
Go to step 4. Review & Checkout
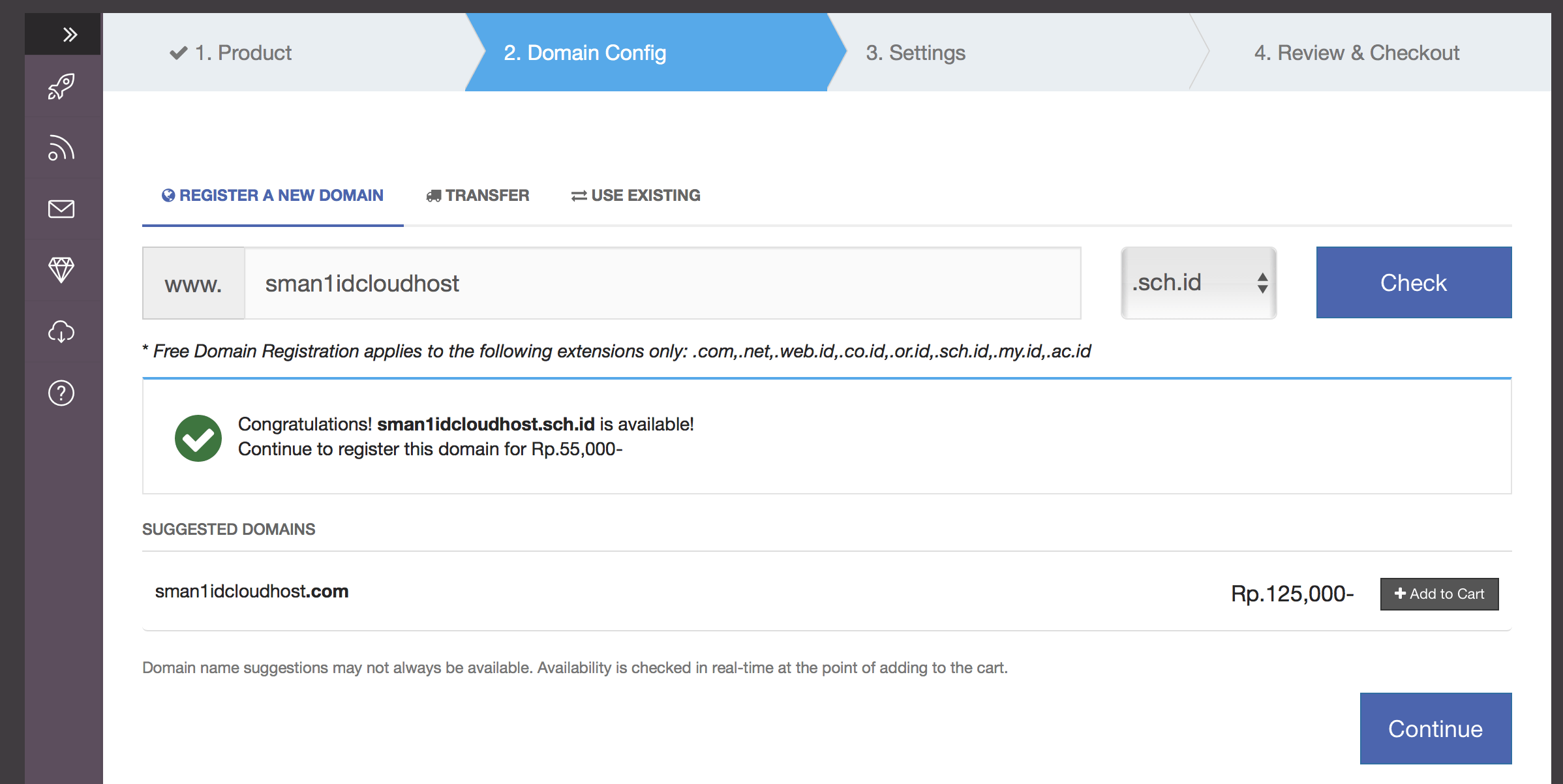click(1356, 53)
